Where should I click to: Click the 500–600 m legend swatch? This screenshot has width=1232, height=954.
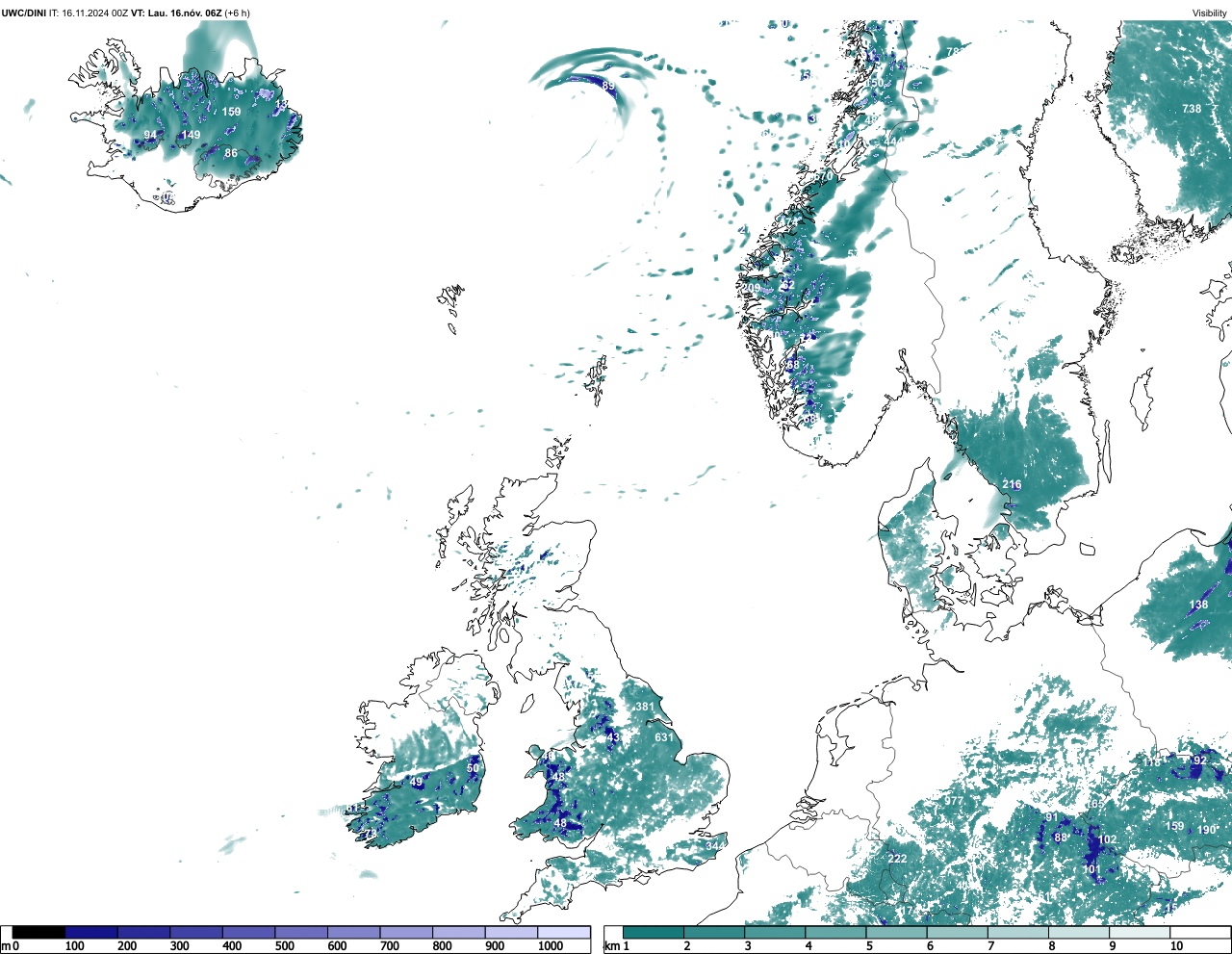tap(301, 933)
